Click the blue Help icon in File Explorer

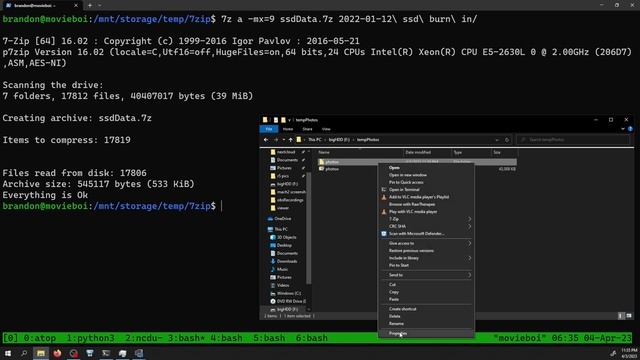click(x=630, y=129)
